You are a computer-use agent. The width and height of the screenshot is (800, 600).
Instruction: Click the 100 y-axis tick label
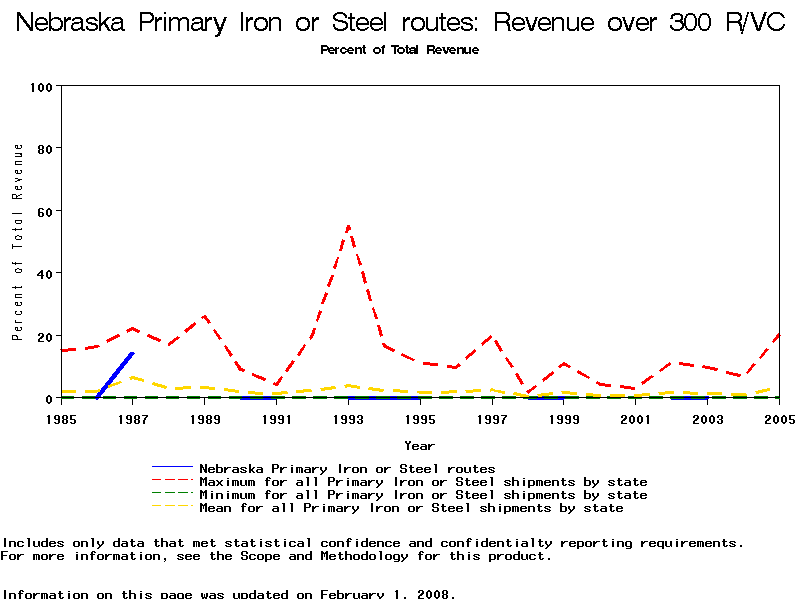pos(41,87)
